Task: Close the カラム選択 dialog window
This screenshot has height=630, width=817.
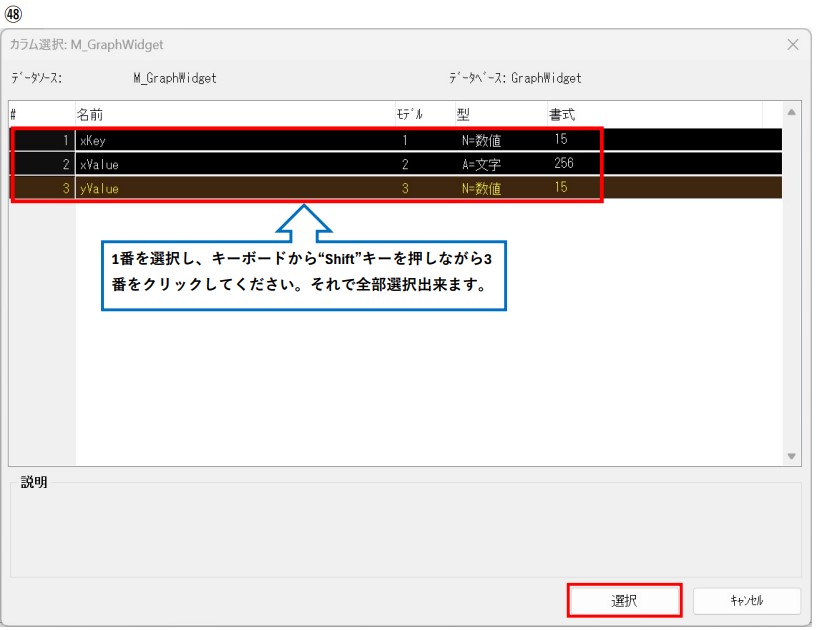Action: (792, 45)
